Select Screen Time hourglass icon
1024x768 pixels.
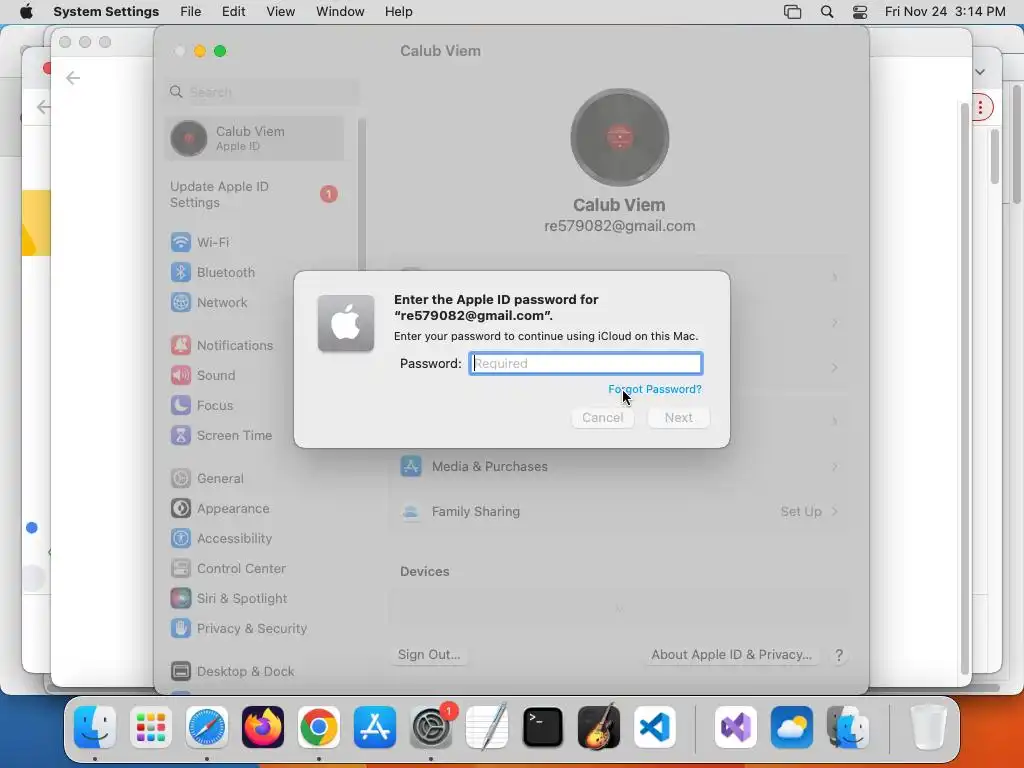(x=181, y=435)
